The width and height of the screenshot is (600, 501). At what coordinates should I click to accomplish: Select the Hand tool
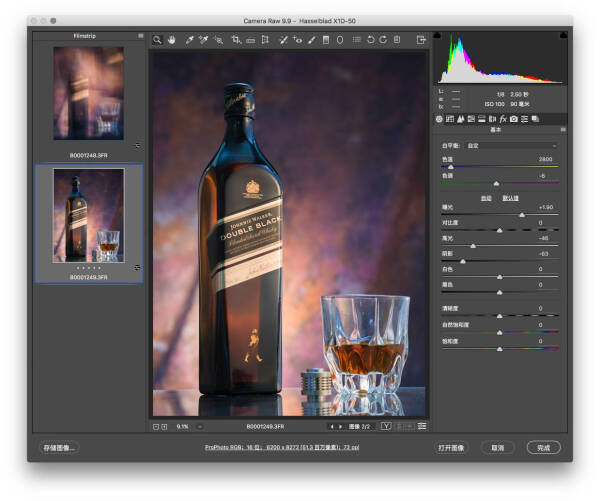[x=171, y=39]
